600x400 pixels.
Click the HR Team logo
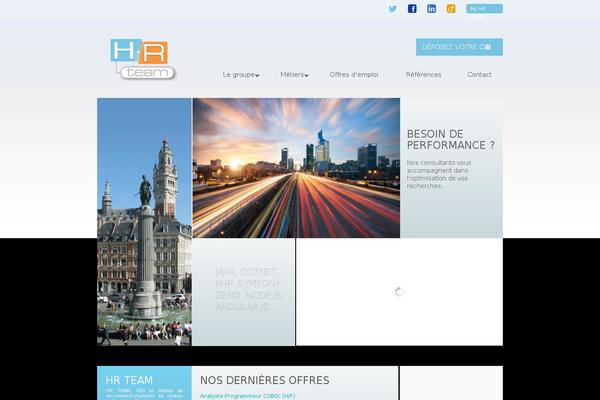coord(143,59)
